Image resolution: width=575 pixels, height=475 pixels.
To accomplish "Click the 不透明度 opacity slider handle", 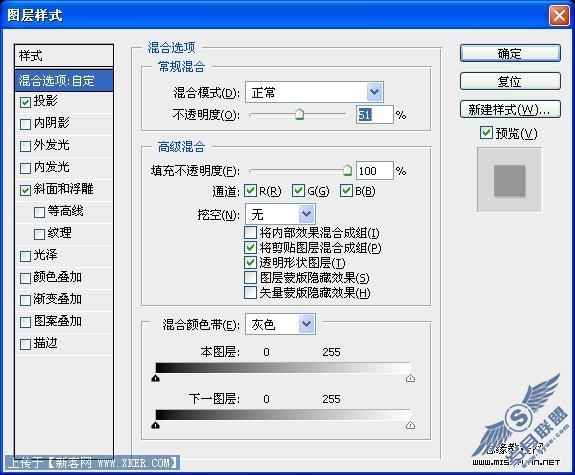I will (x=300, y=114).
